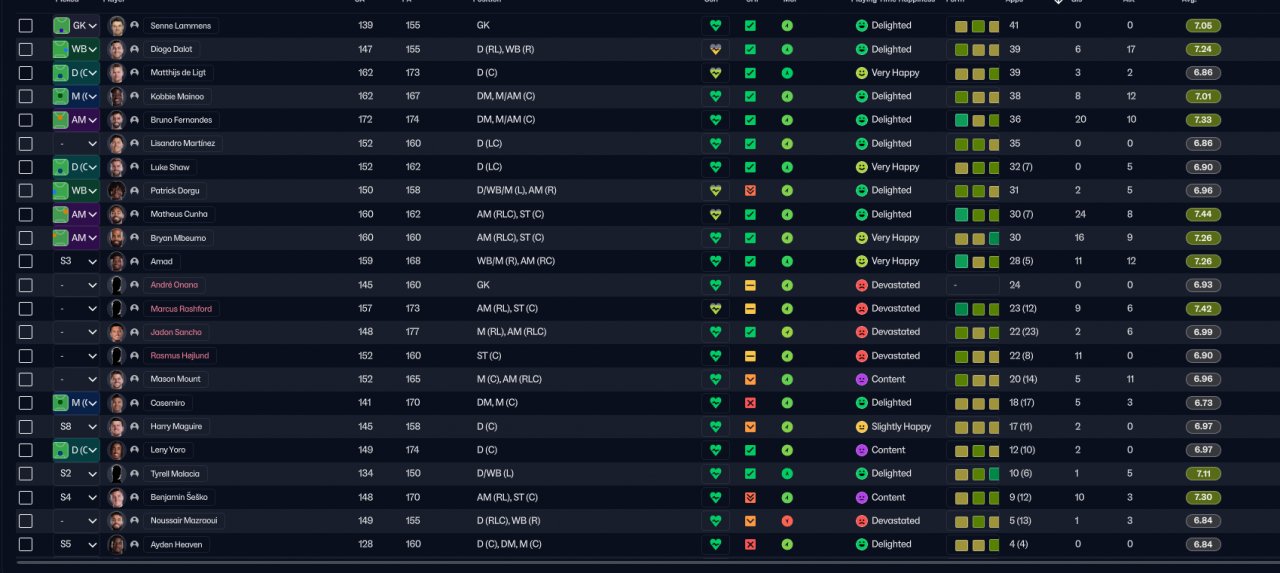Click Tyrell Malacia's green sharpness check icon
This screenshot has height=573, width=1280.
[x=750, y=473]
